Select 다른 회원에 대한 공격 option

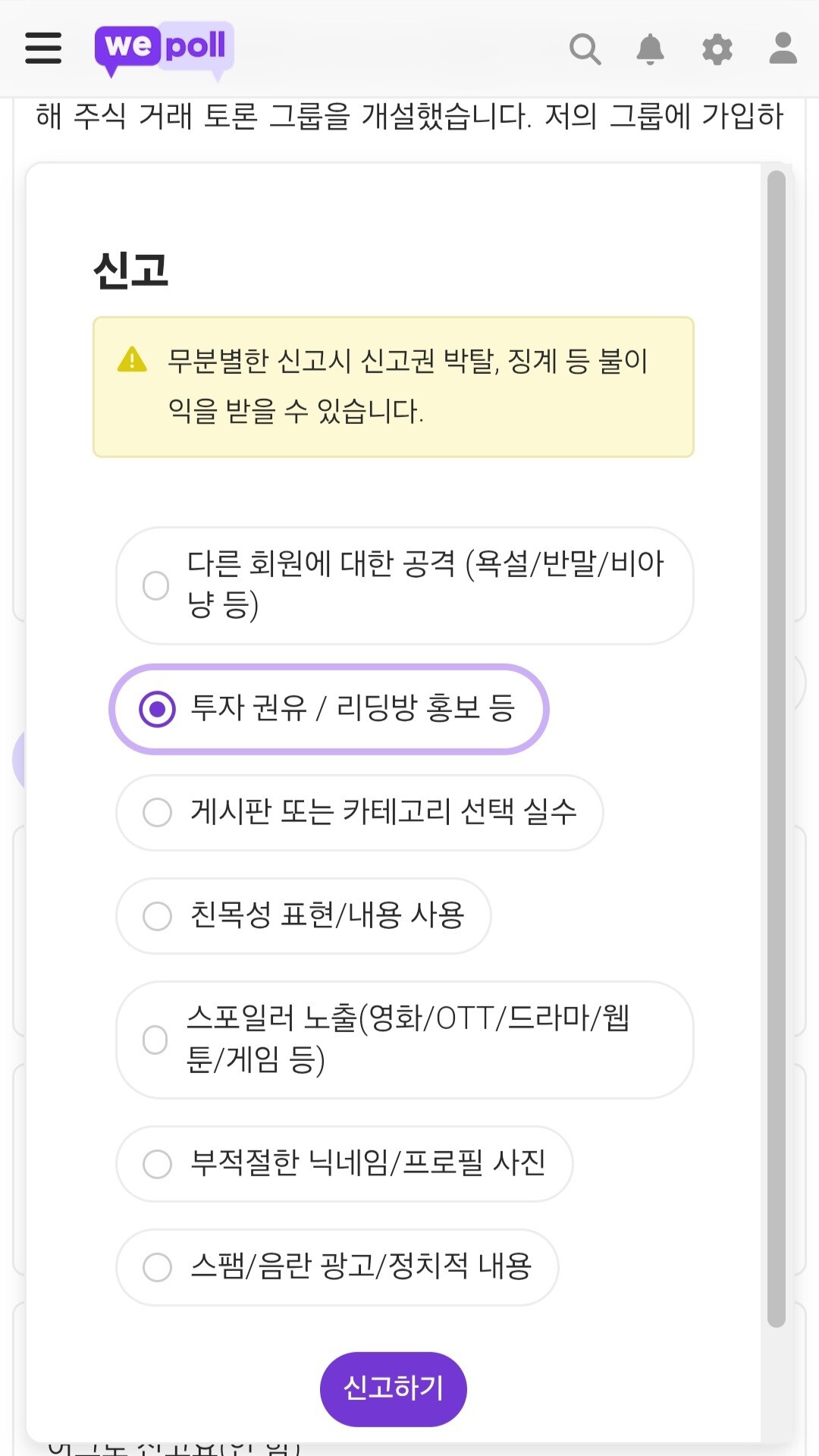coord(405,585)
